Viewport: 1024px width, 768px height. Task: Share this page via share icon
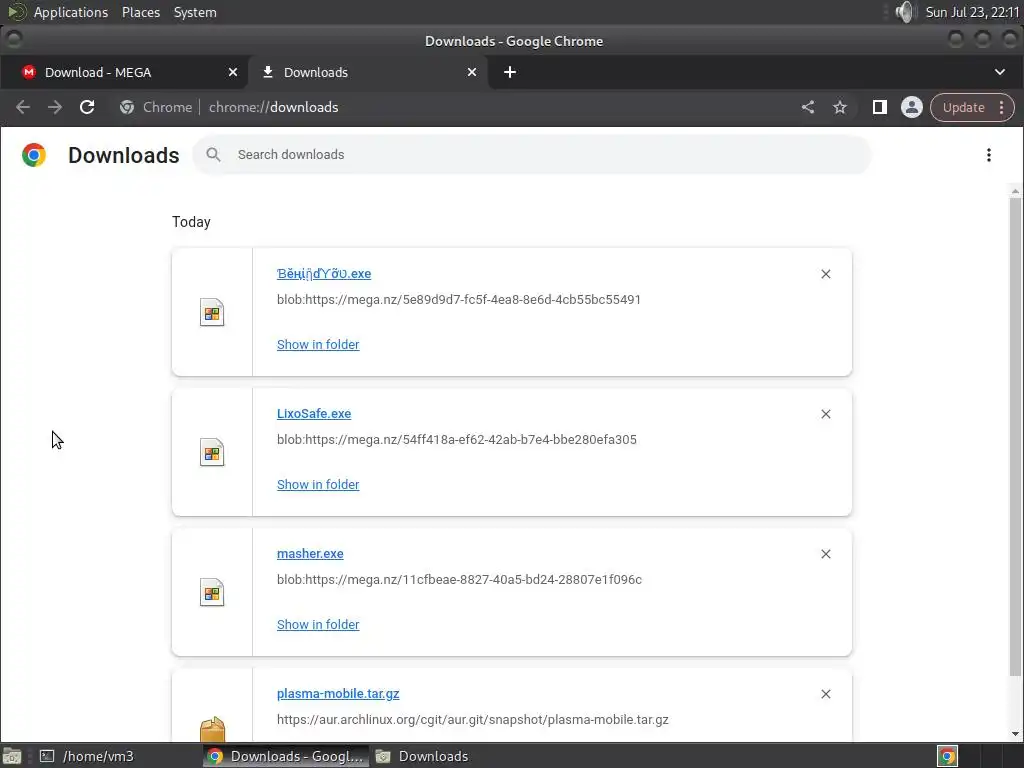click(808, 107)
